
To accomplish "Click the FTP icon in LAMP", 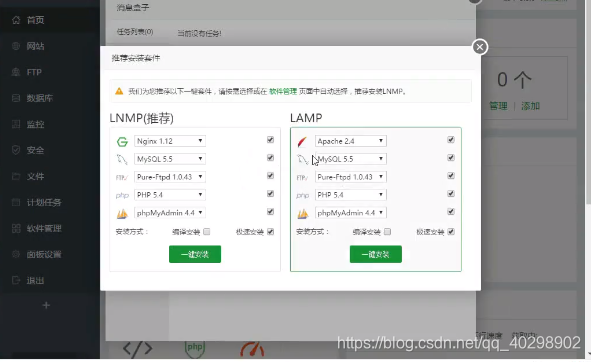I will pyautogui.click(x=302, y=177).
